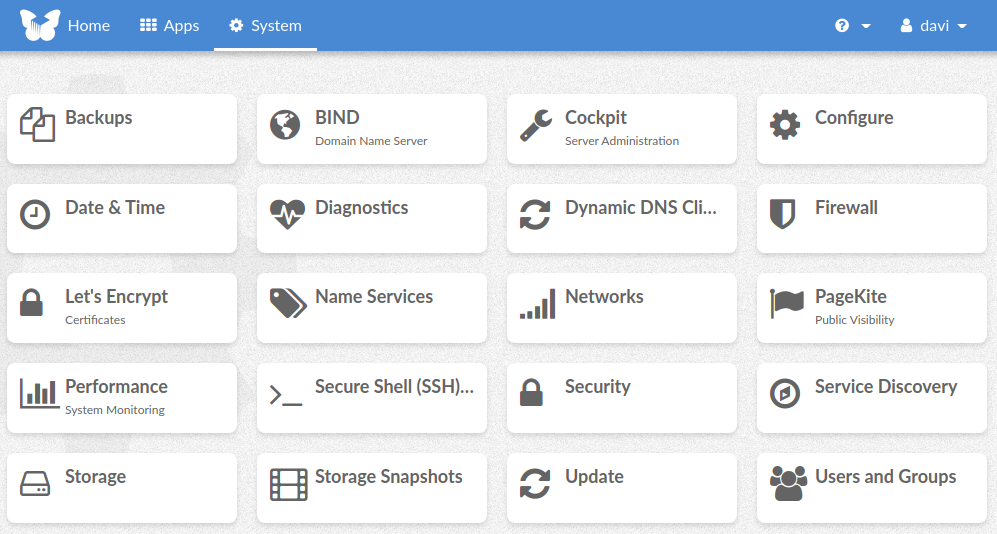This screenshot has width=997, height=534.
Task: Open the Dynamic DNS Client card
Action: [621, 218]
